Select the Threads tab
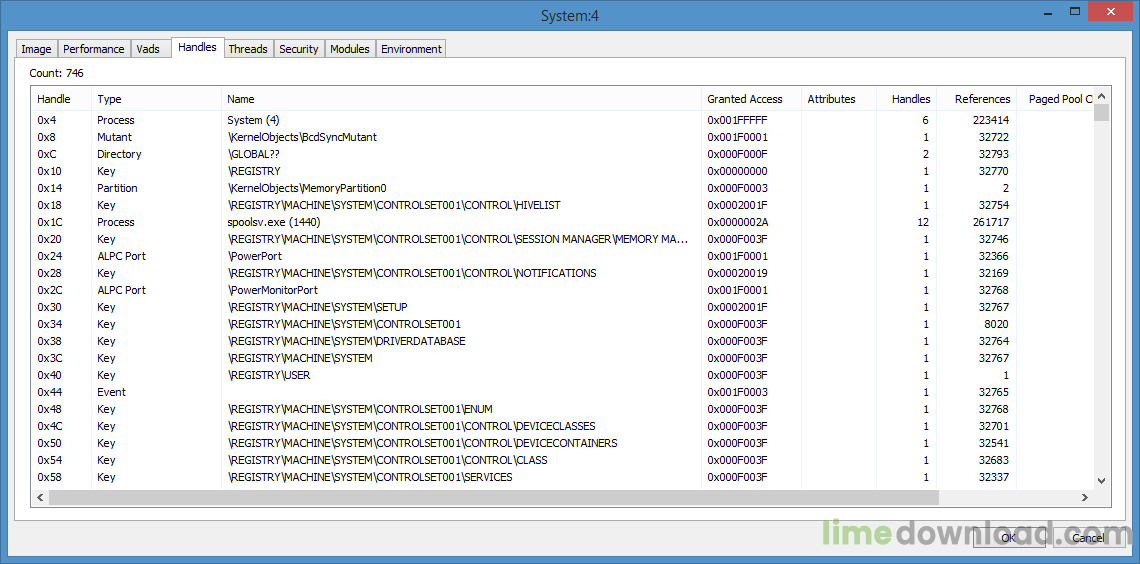Viewport: 1140px width, 564px height. pos(248,49)
